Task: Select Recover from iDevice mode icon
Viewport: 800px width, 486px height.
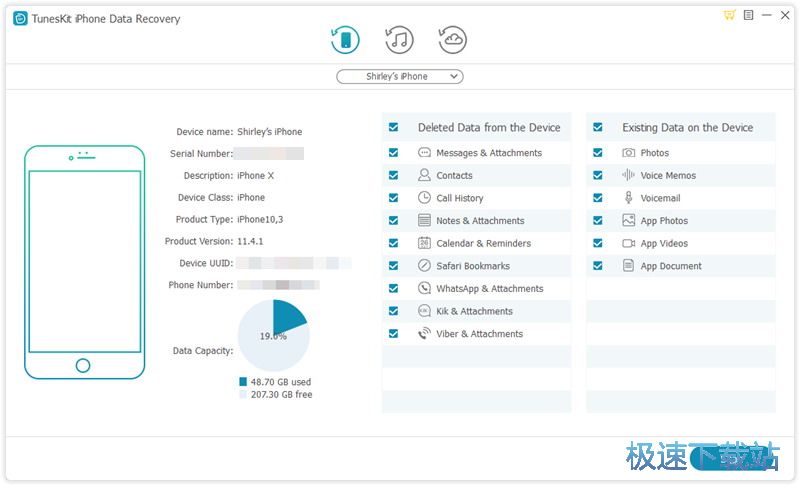Action: (x=345, y=40)
